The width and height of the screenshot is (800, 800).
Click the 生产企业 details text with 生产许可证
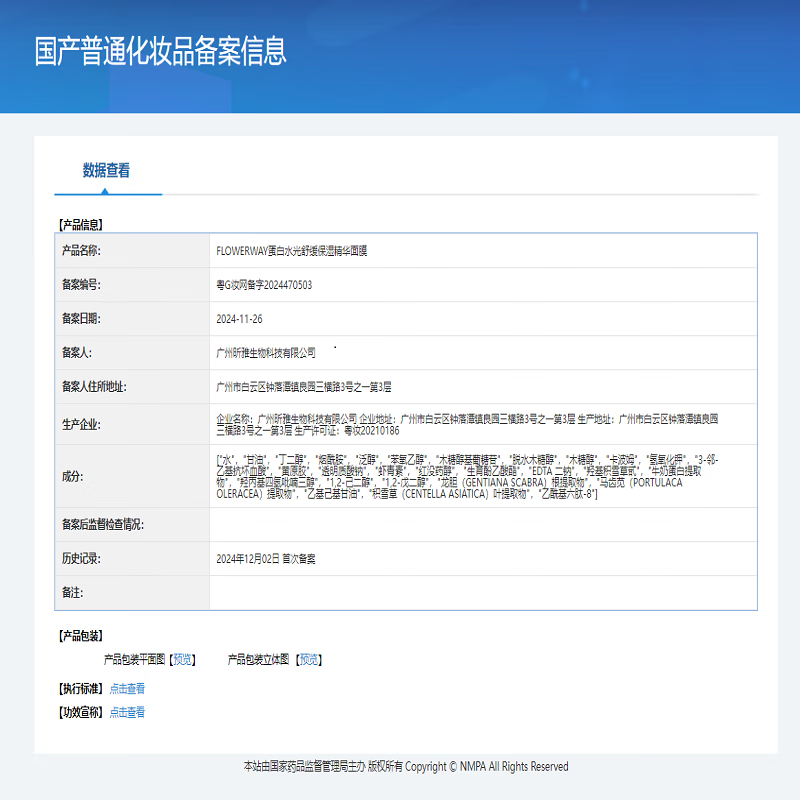pos(467,425)
